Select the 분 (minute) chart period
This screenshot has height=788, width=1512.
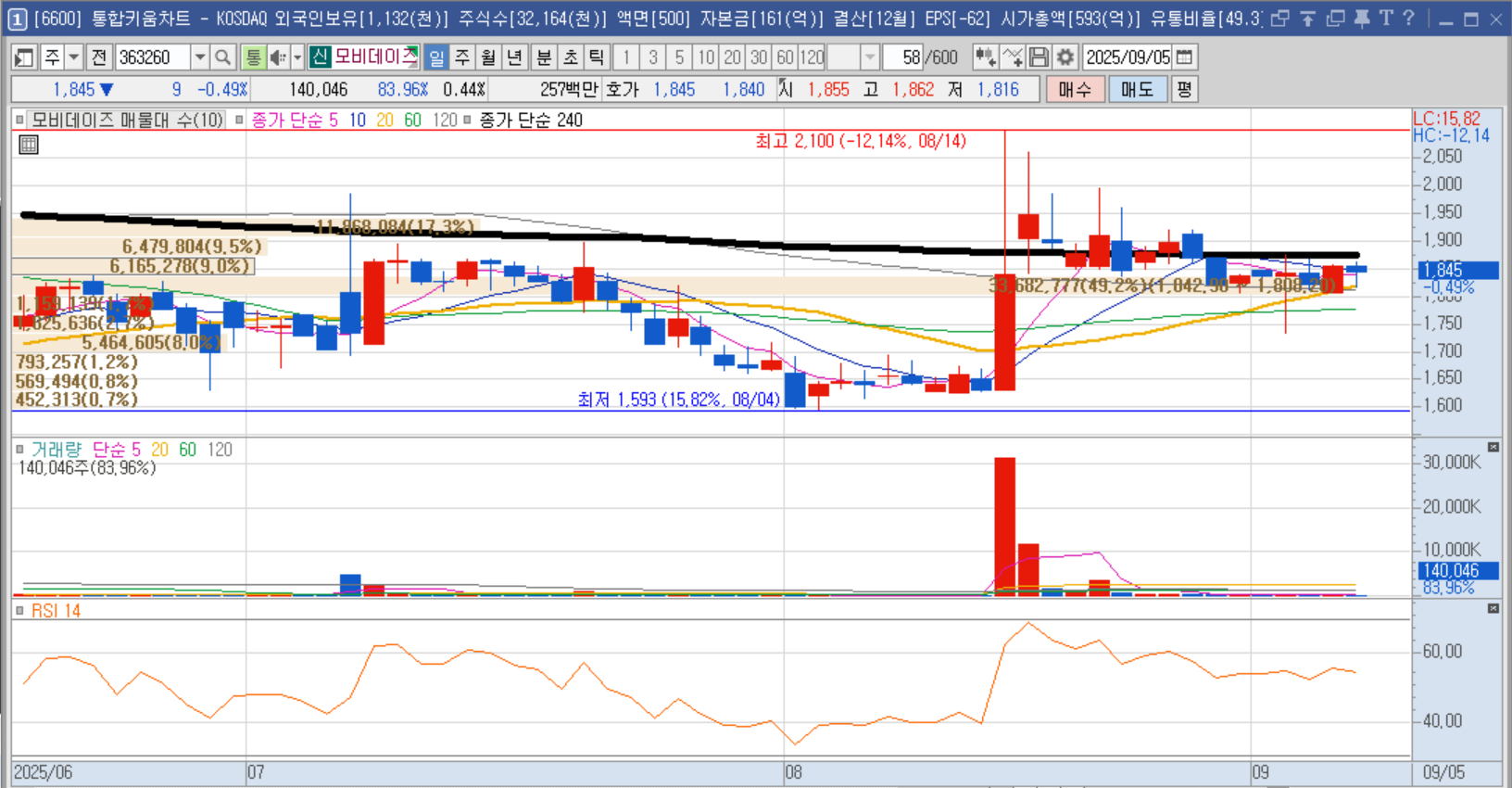pyautogui.click(x=544, y=57)
